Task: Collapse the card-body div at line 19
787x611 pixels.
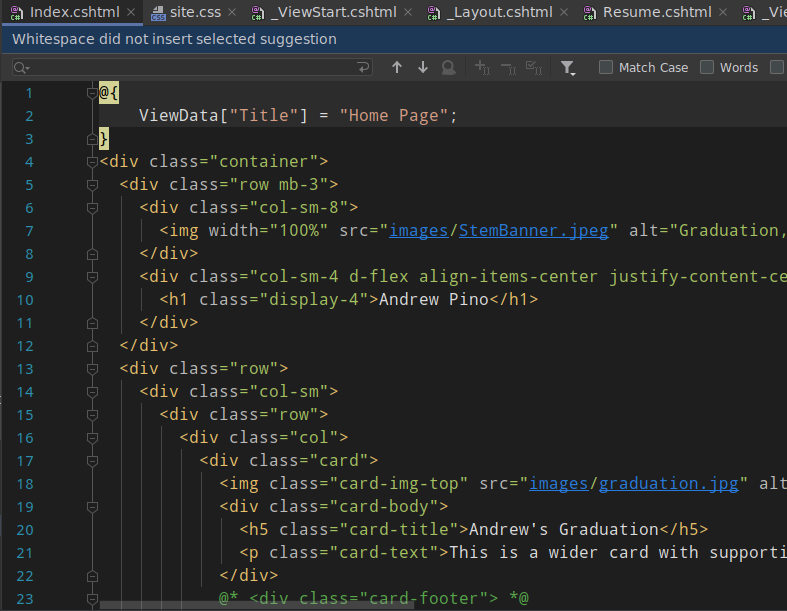Action: [x=92, y=507]
